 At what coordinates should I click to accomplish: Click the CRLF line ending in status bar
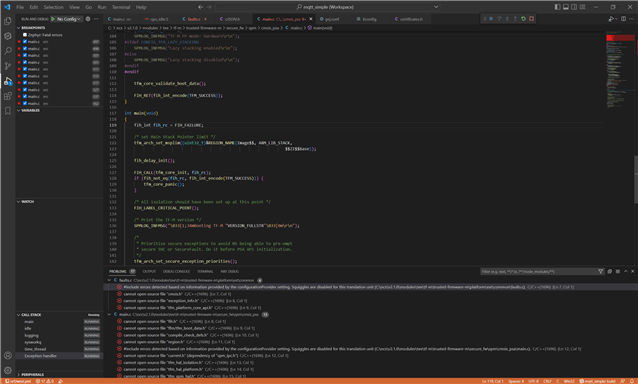(x=547, y=381)
